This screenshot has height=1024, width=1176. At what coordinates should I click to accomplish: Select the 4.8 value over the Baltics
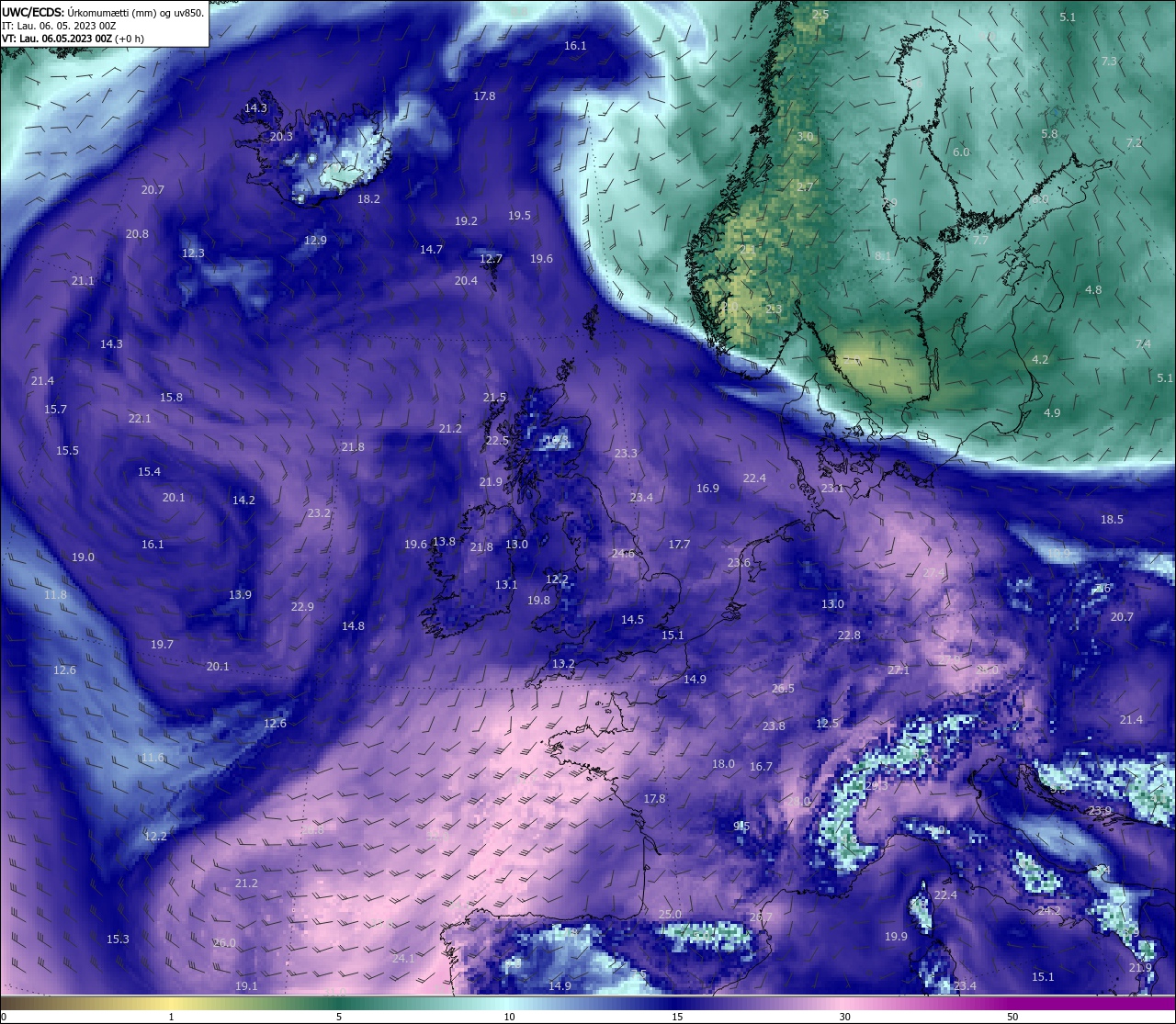point(1093,289)
